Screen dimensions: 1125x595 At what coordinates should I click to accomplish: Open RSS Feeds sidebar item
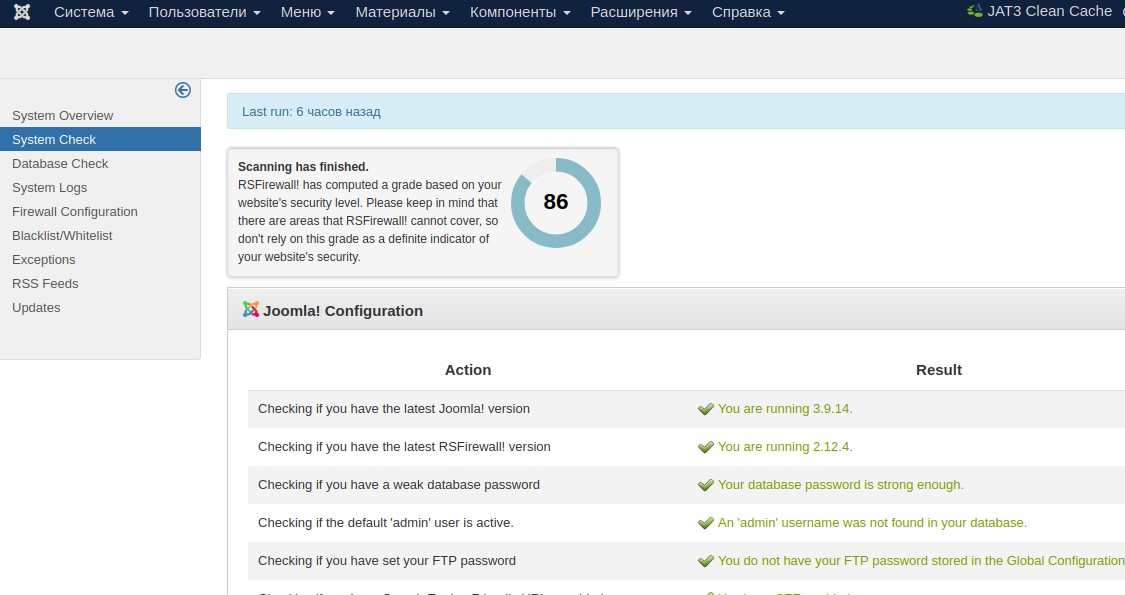45,284
